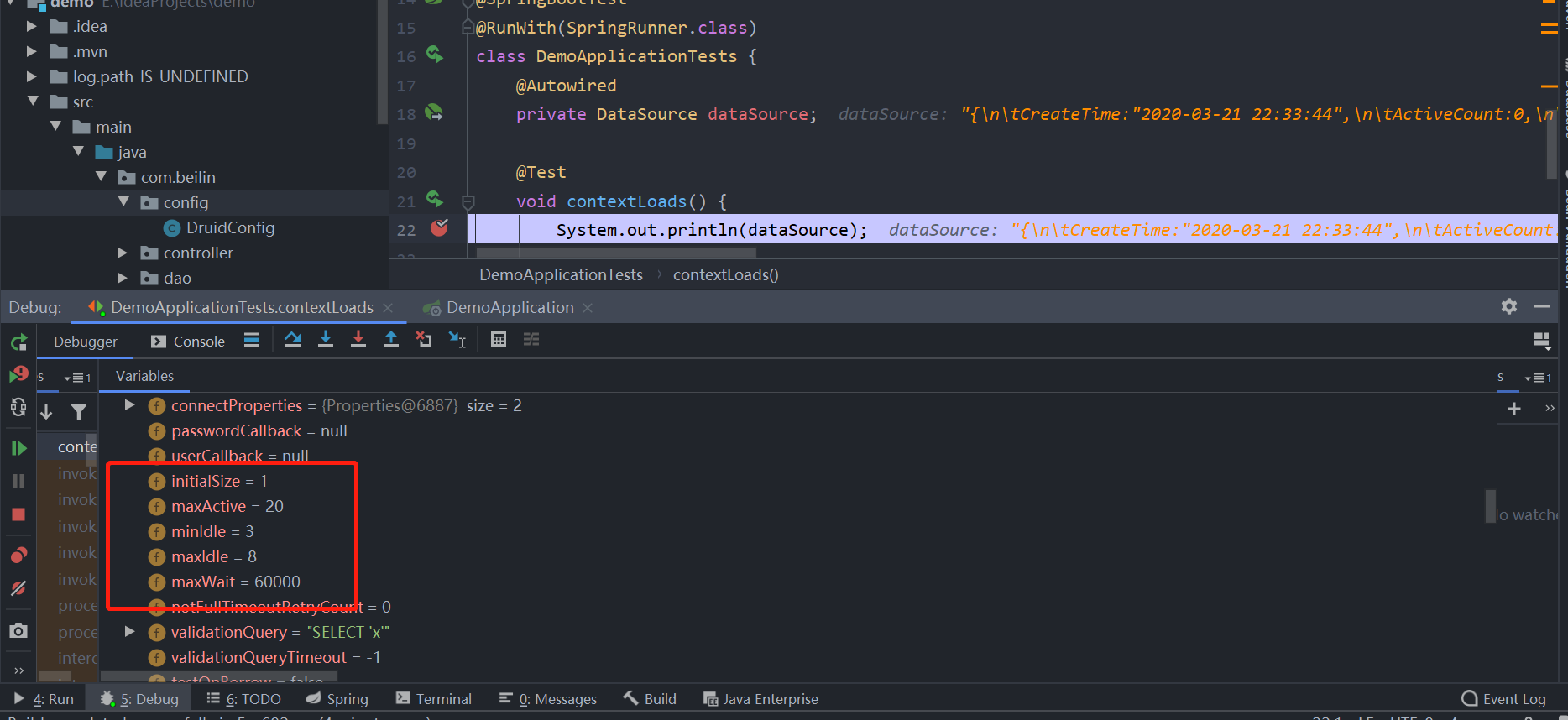Click the red Force Step Into icon
Image resolution: width=1568 pixels, height=720 pixels.
[358, 340]
